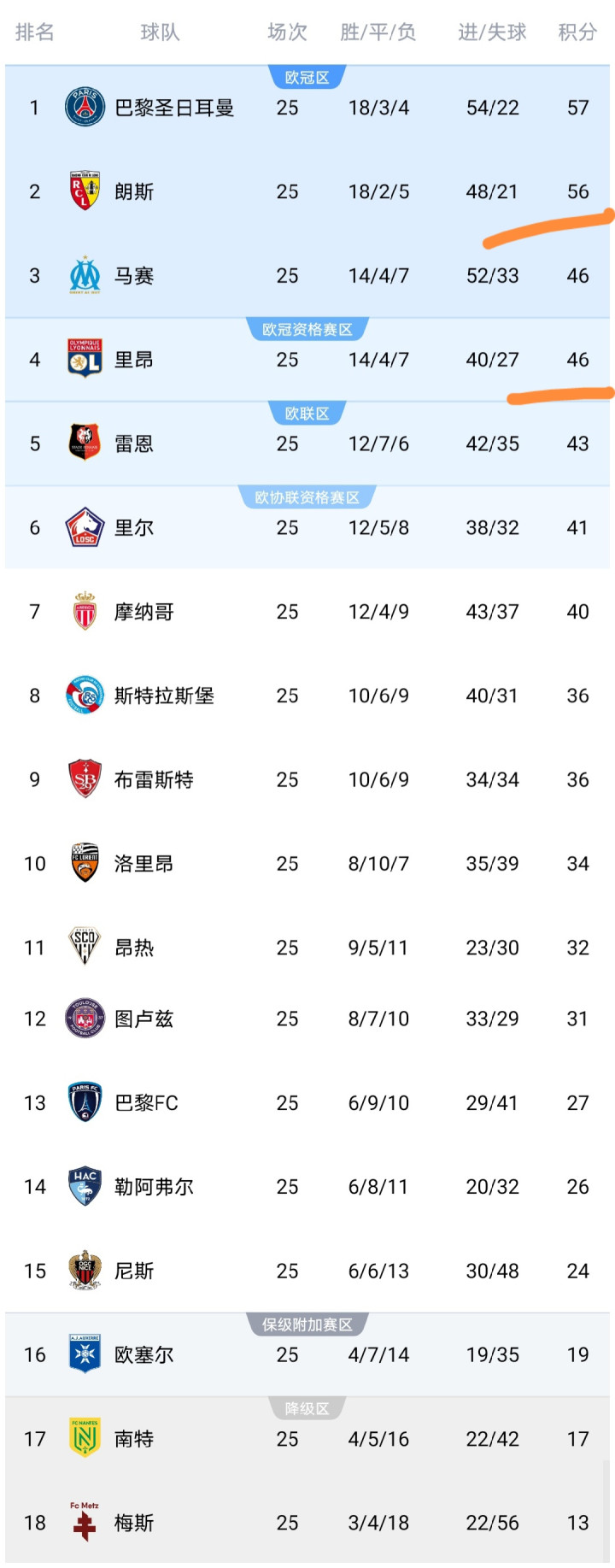
Task: Click the AS Monaco crest
Action: point(85,611)
